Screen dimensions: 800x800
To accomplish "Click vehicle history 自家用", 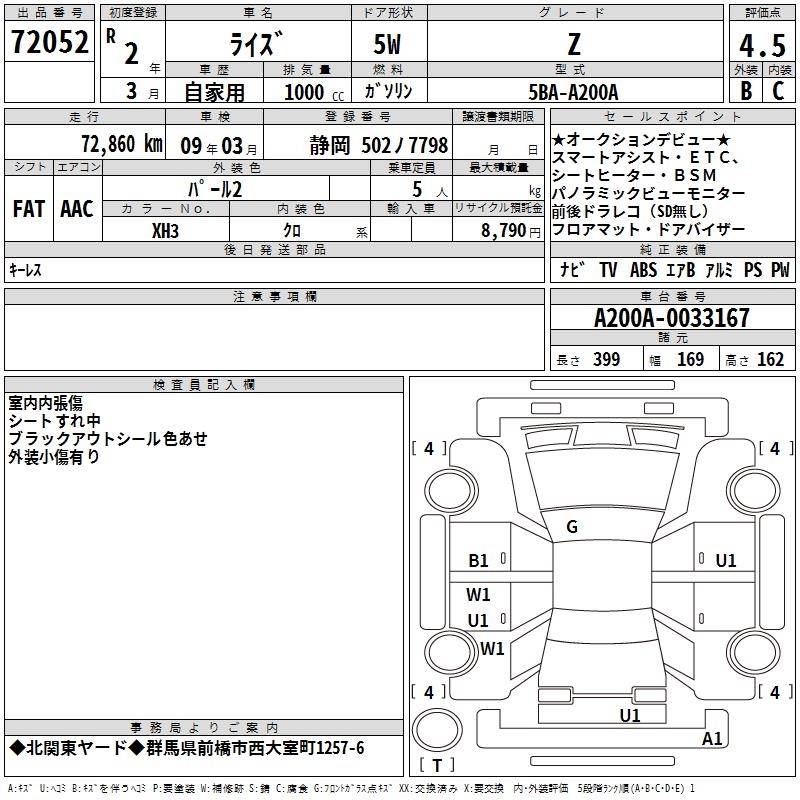I will point(214,92).
